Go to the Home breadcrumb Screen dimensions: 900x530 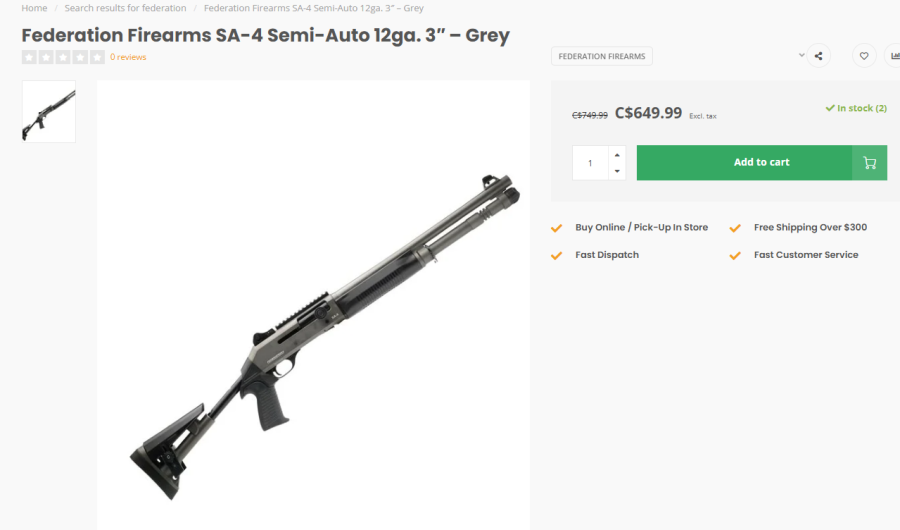(x=34, y=8)
